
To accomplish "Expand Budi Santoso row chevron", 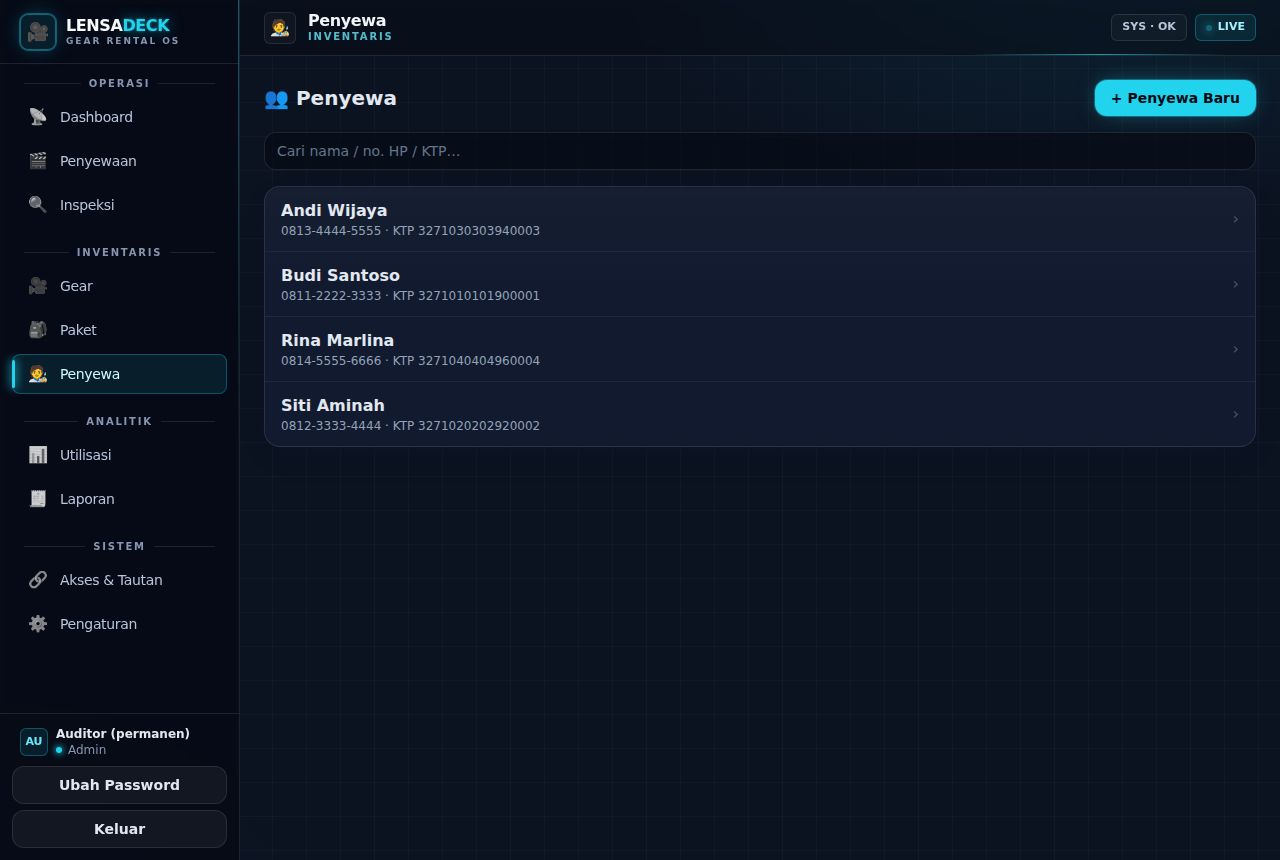I will coord(1235,284).
